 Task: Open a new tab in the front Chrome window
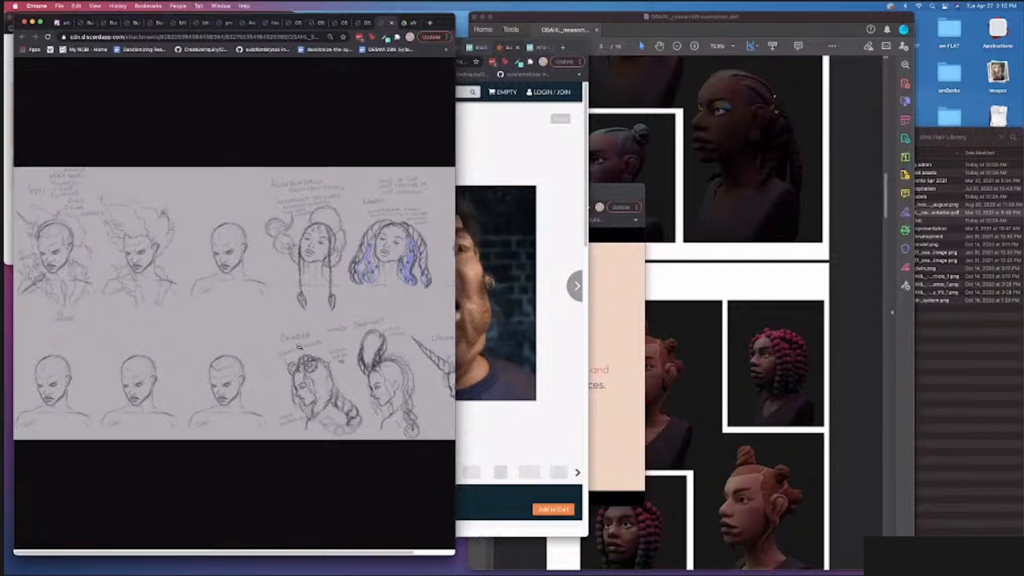coord(430,23)
